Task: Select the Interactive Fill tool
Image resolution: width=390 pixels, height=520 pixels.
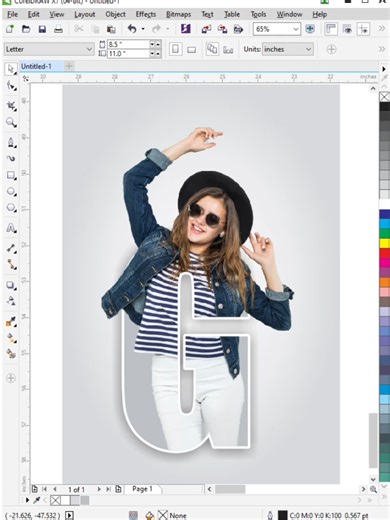Action: (x=11, y=338)
